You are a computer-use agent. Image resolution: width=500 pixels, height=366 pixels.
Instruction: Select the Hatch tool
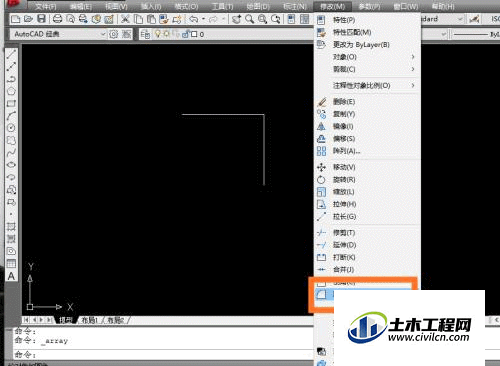[11, 227]
